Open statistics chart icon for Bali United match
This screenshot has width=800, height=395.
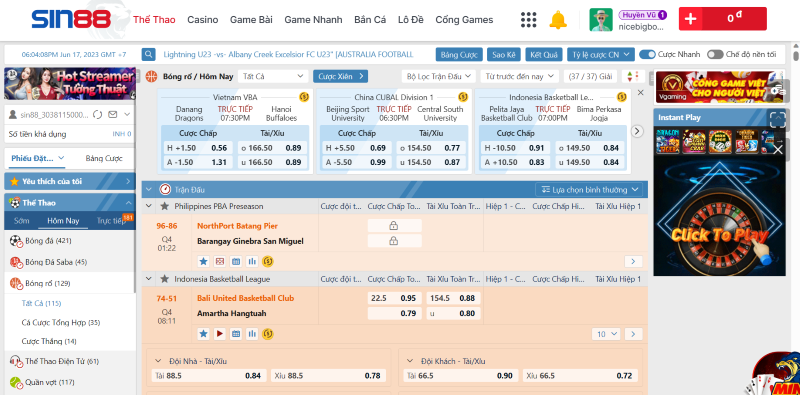click(252, 334)
